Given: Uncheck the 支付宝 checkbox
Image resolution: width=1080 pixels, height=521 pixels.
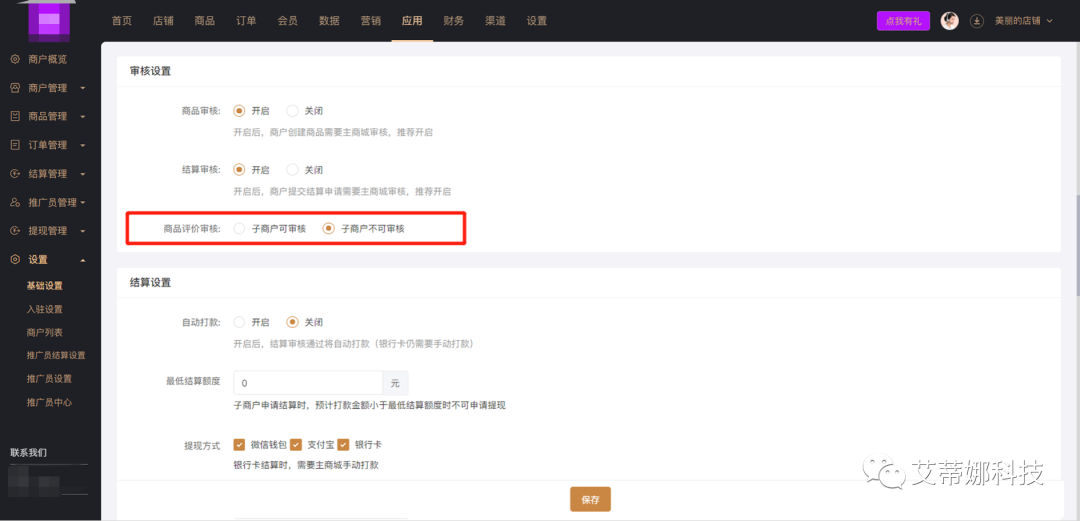Looking at the screenshot, I should (x=296, y=445).
